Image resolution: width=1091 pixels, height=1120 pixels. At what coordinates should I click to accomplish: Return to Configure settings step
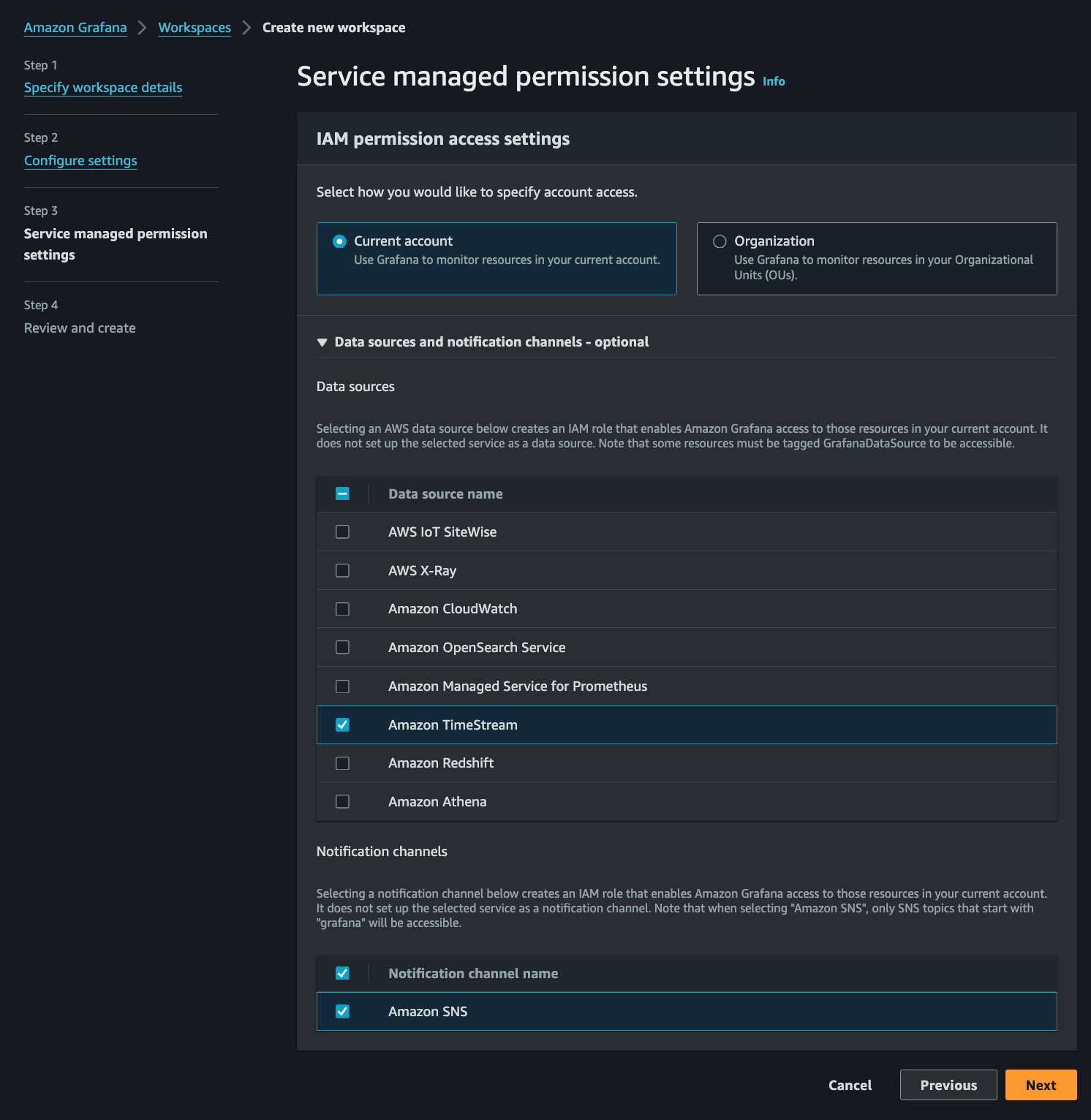click(x=80, y=161)
